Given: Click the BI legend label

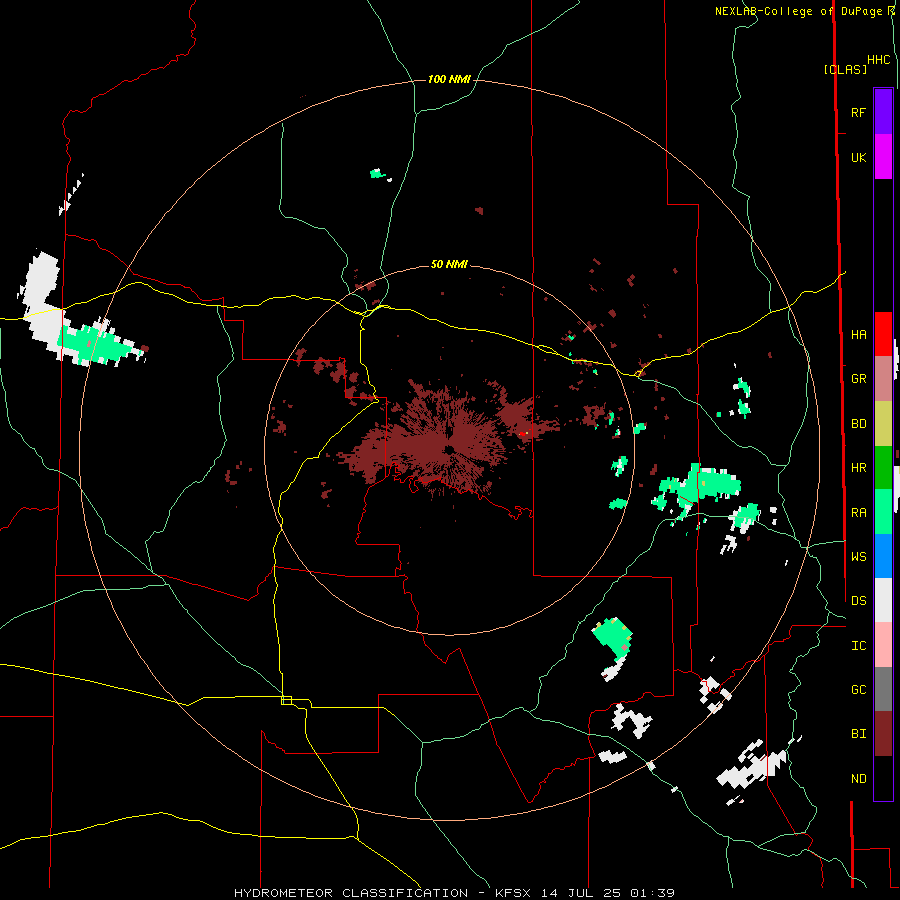Looking at the screenshot, I should point(858,734).
